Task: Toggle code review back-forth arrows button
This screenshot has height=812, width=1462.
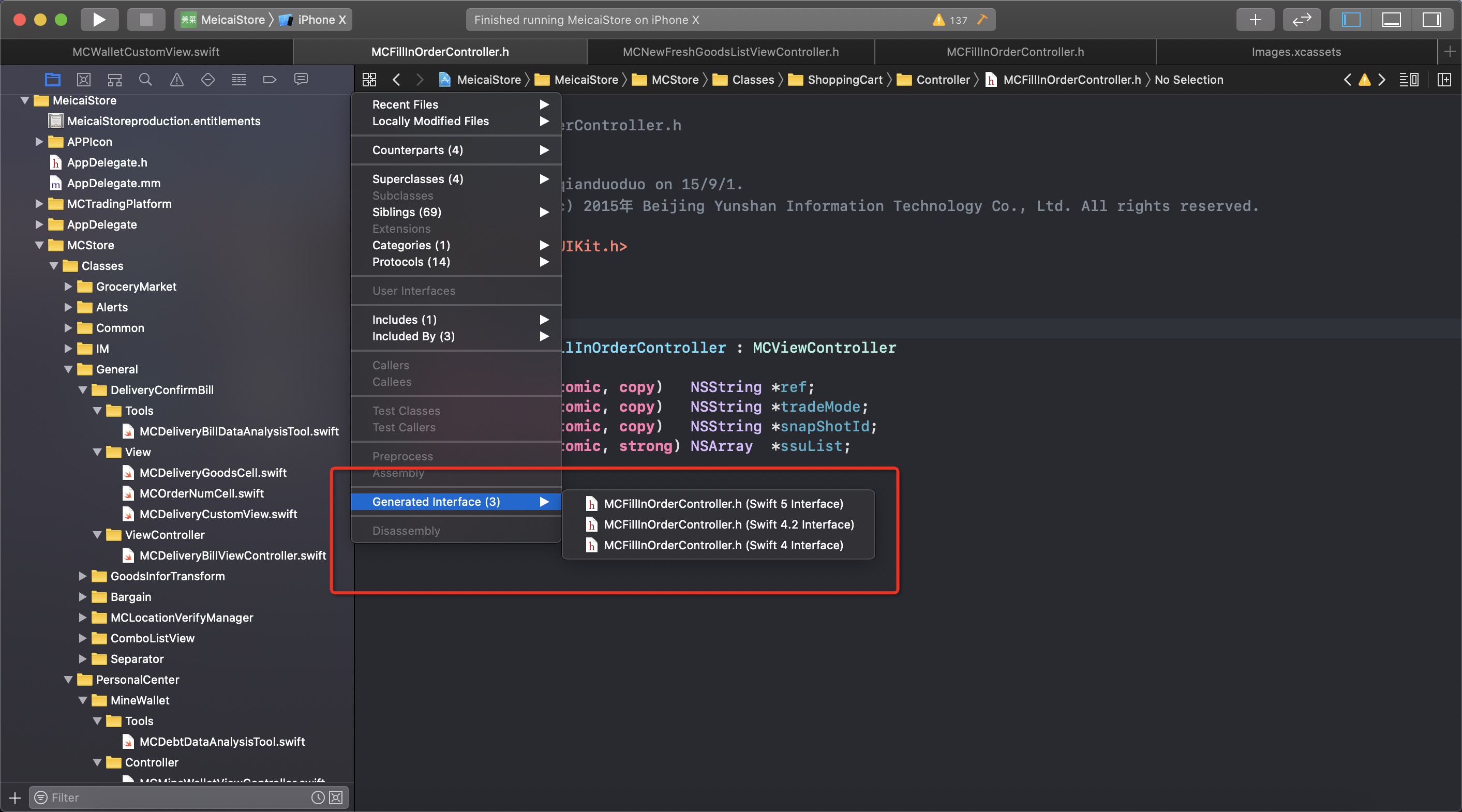Action: coord(1302,20)
